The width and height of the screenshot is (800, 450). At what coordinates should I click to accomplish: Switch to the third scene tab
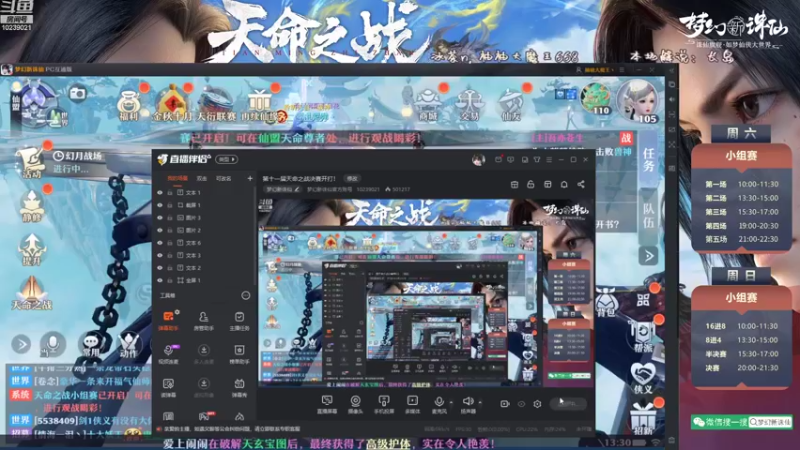click(x=223, y=179)
